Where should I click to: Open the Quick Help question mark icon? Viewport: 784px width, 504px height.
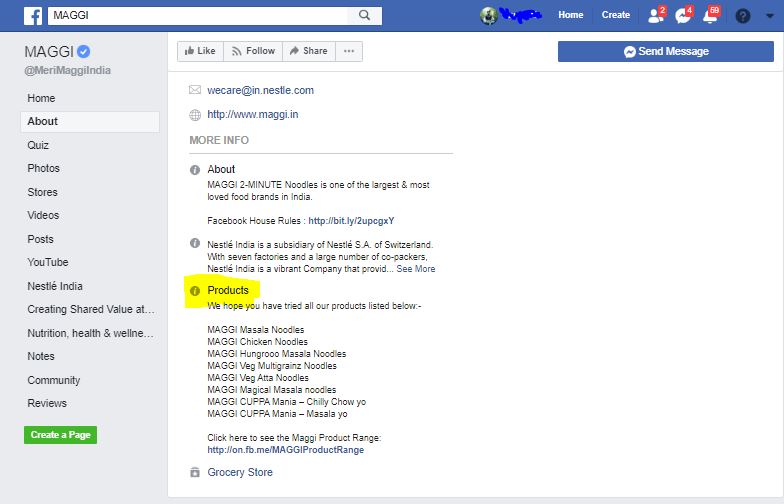(x=742, y=15)
